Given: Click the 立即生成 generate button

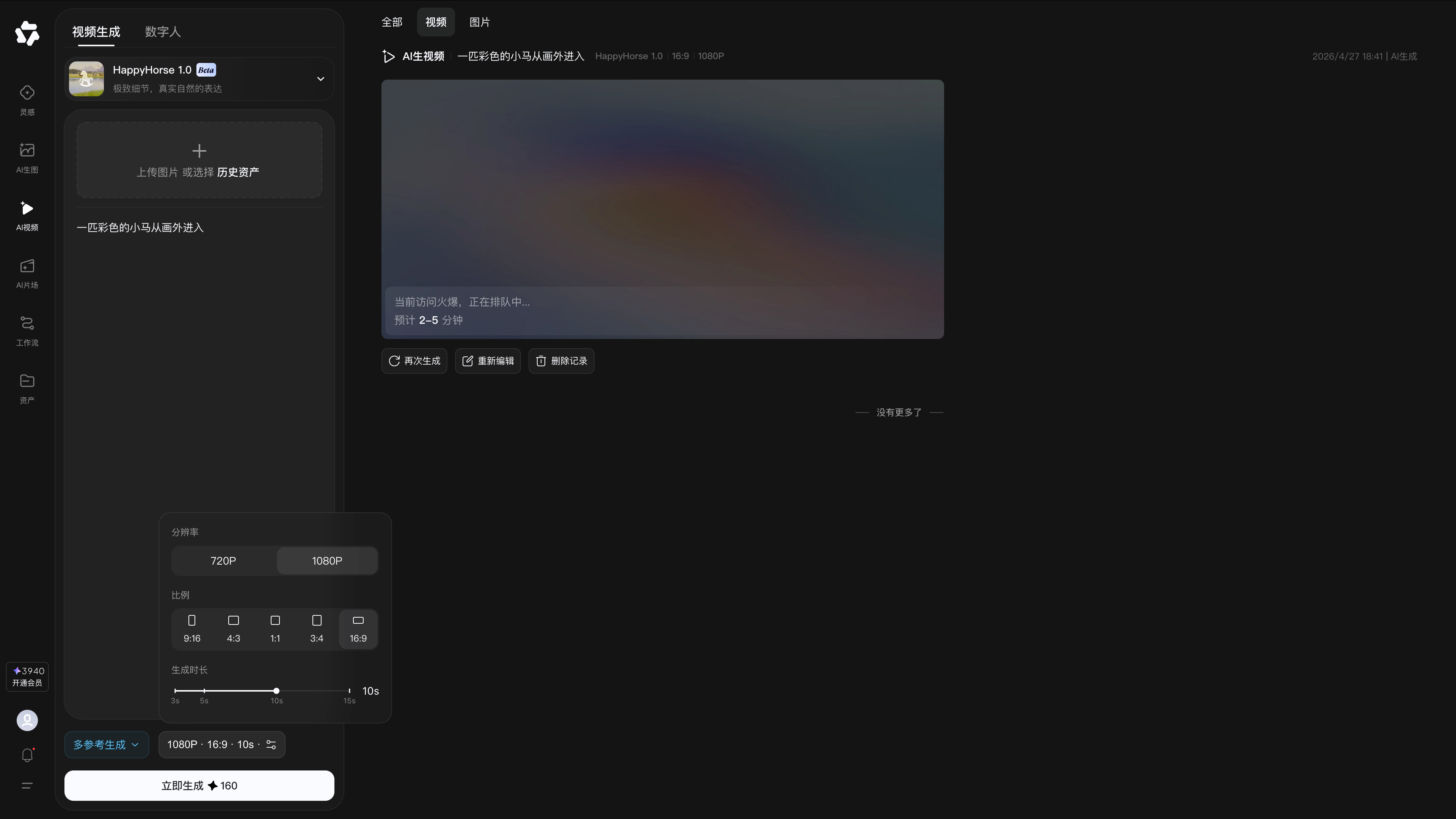Looking at the screenshot, I should pyautogui.click(x=199, y=785).
